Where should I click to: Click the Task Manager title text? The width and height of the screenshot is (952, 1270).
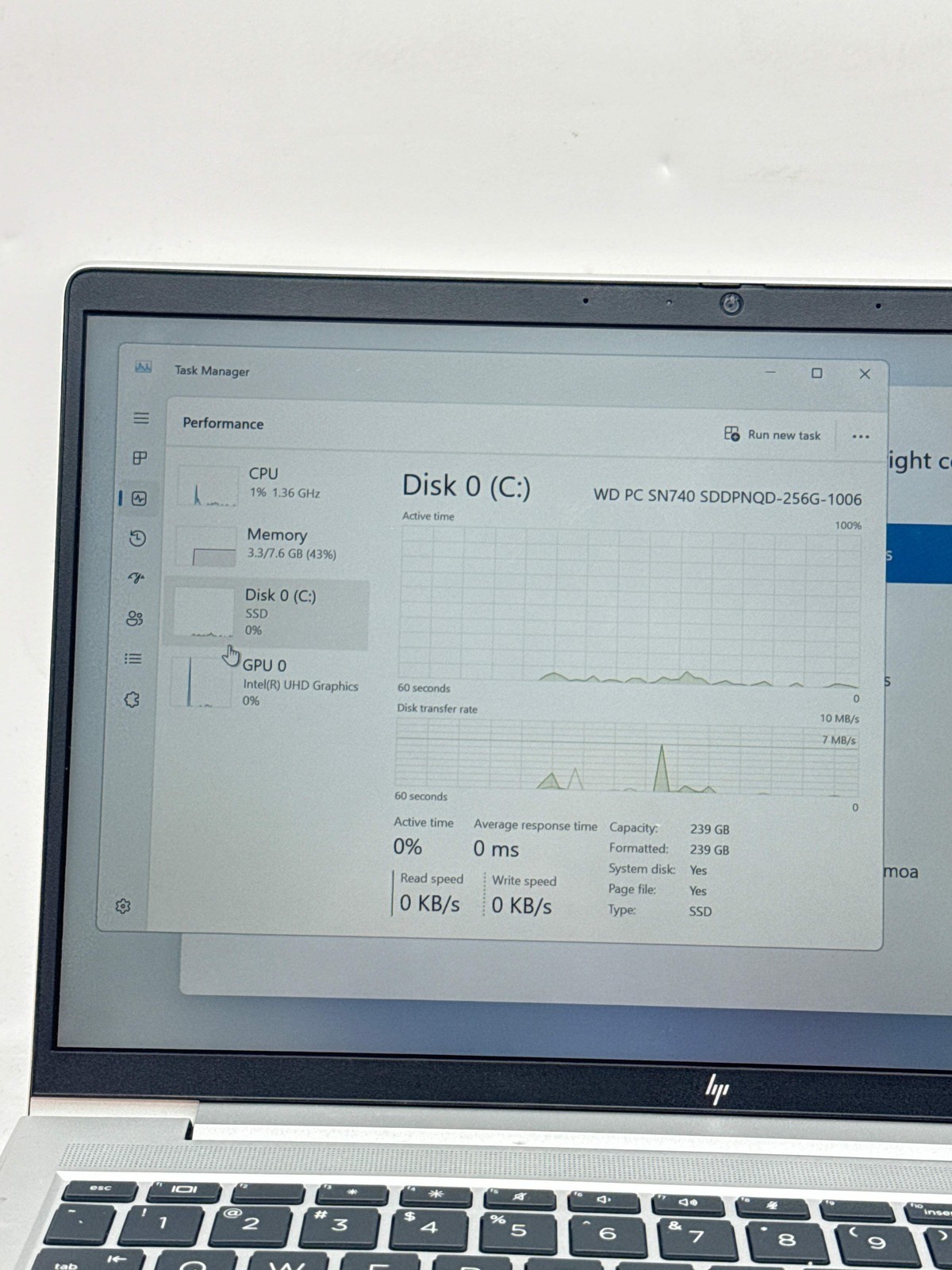pyautogui.click(x=212, y=371)
